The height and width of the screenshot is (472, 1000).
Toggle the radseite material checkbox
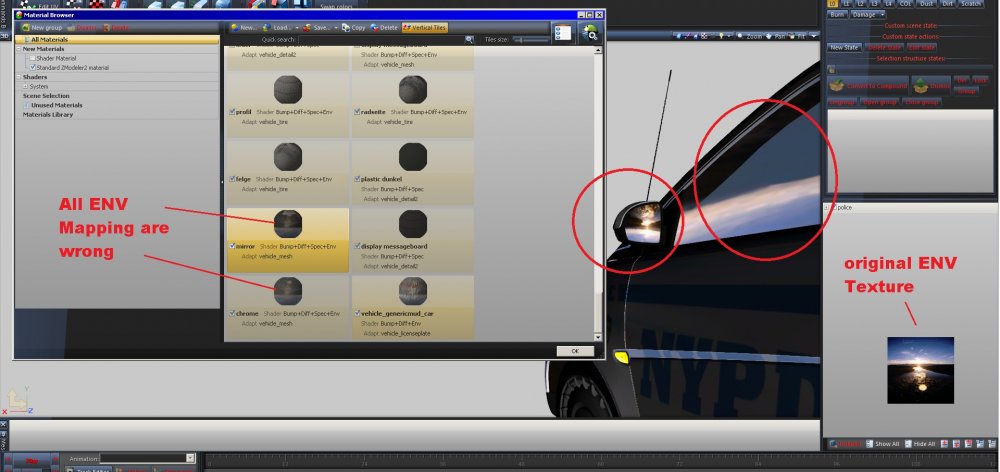tap(357, 112)
